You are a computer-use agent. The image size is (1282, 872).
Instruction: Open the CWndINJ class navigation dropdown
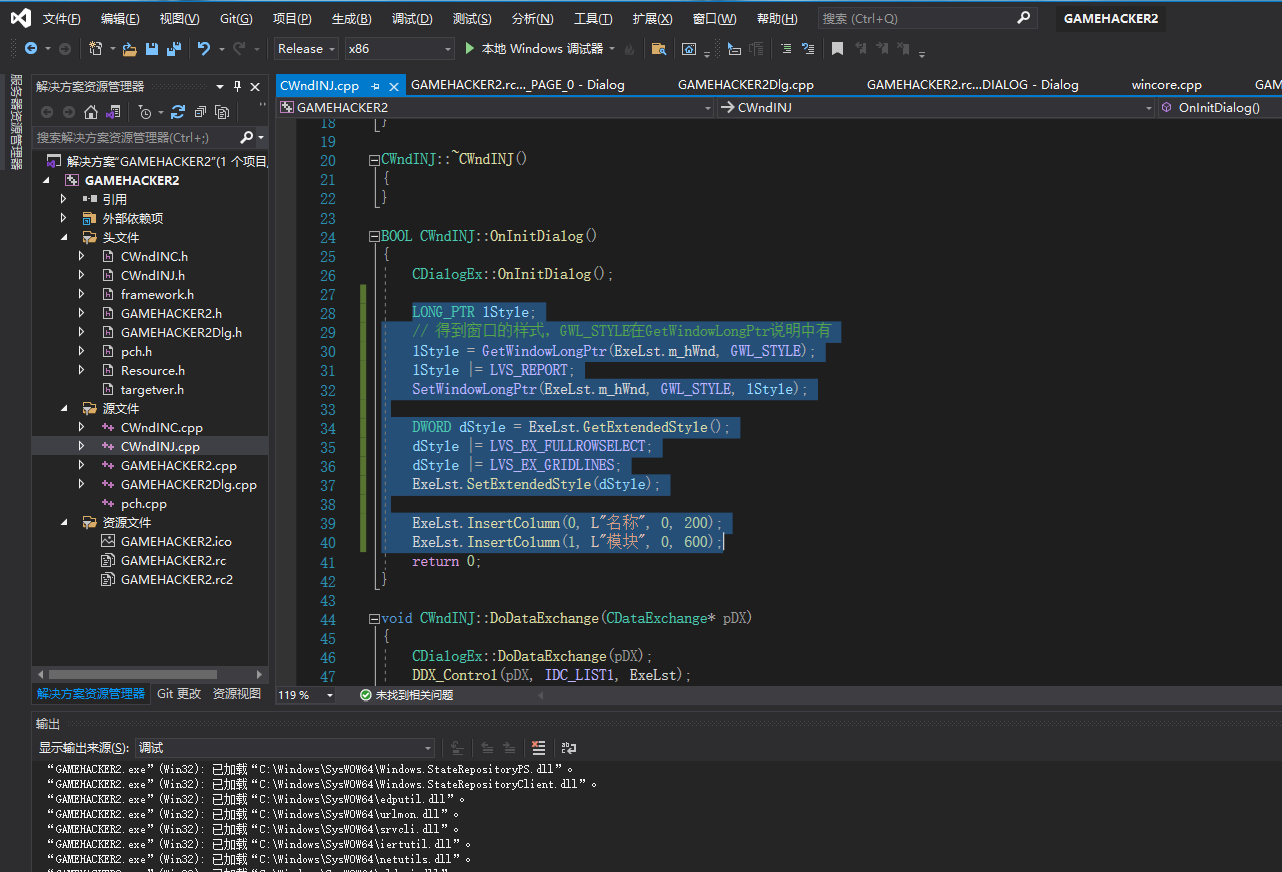(x=937, y=107)
